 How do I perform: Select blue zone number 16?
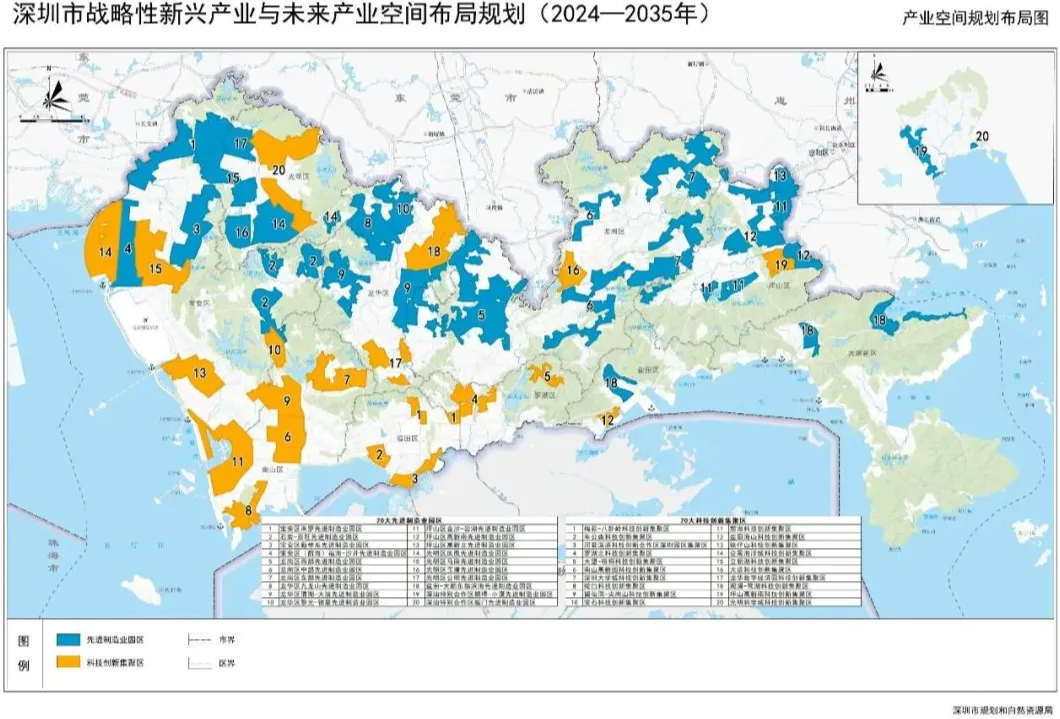pyautogui.click(x=242, y=232)
